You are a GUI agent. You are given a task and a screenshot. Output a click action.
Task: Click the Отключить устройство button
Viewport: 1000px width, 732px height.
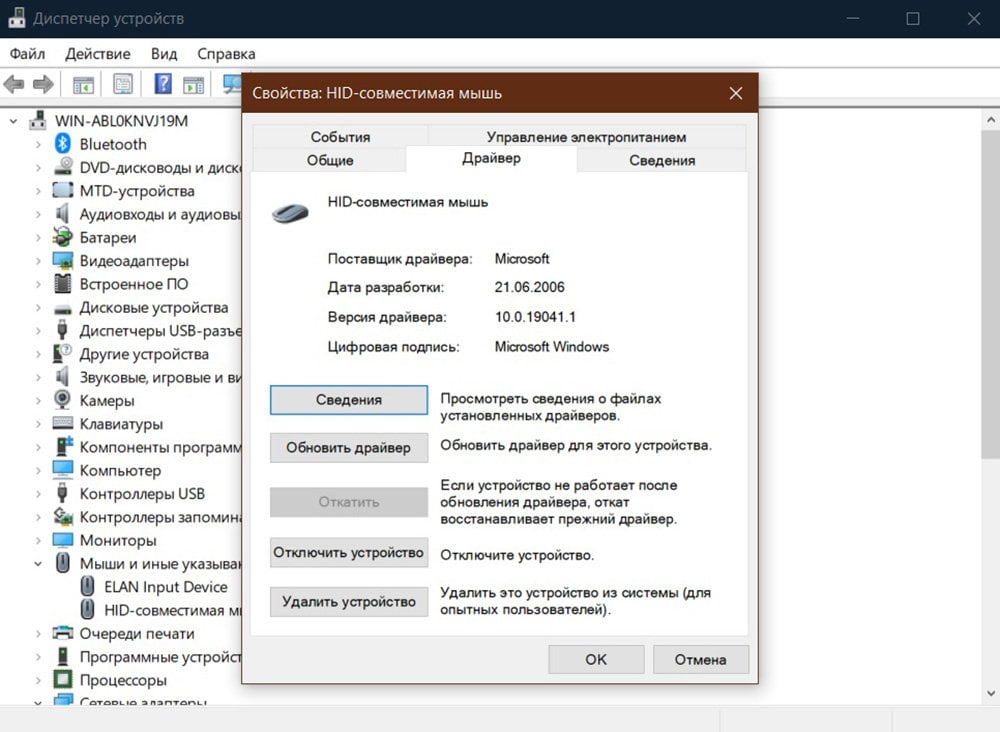(349, 552)
